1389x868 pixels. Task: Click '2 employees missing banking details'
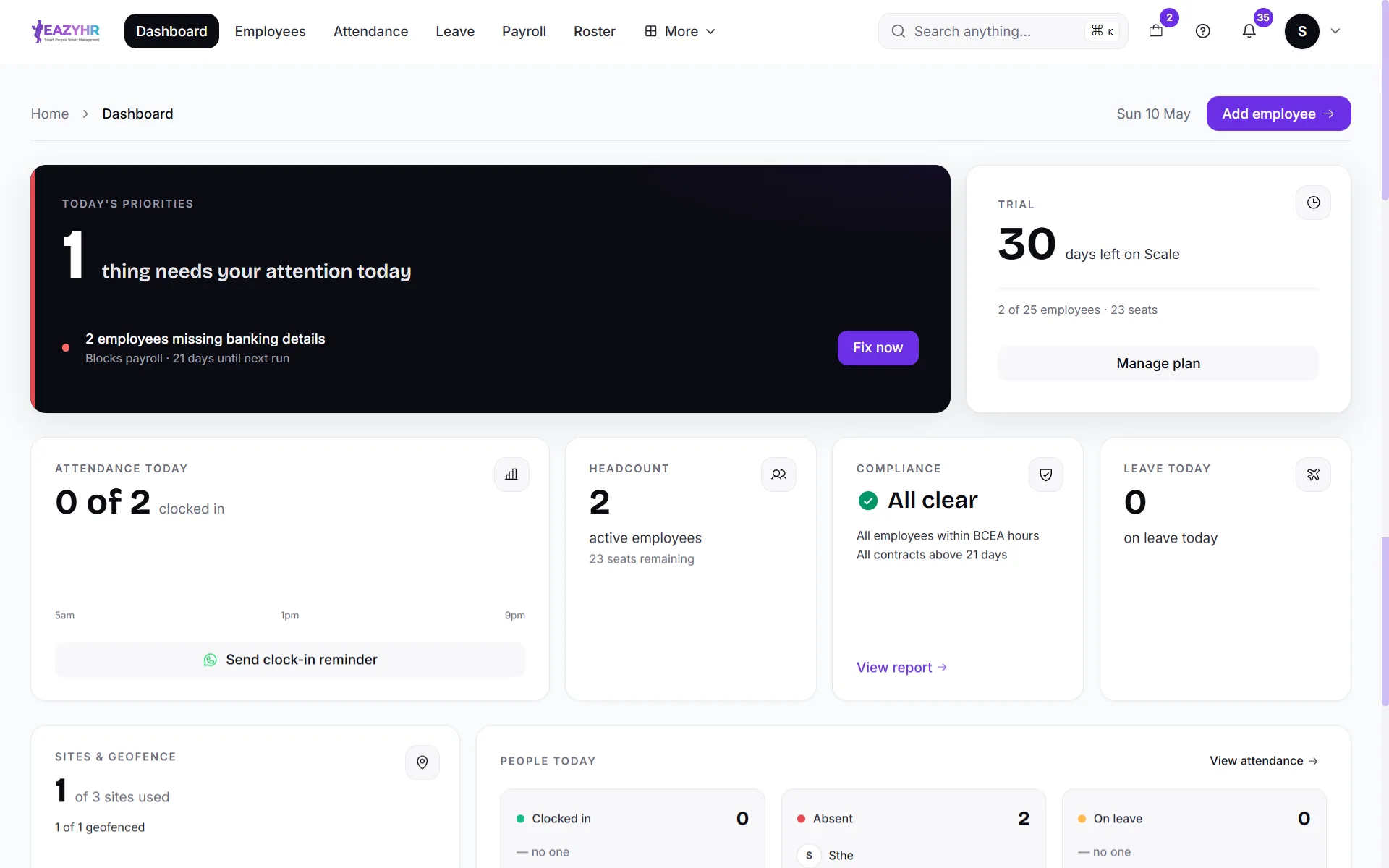click(205, 339)
